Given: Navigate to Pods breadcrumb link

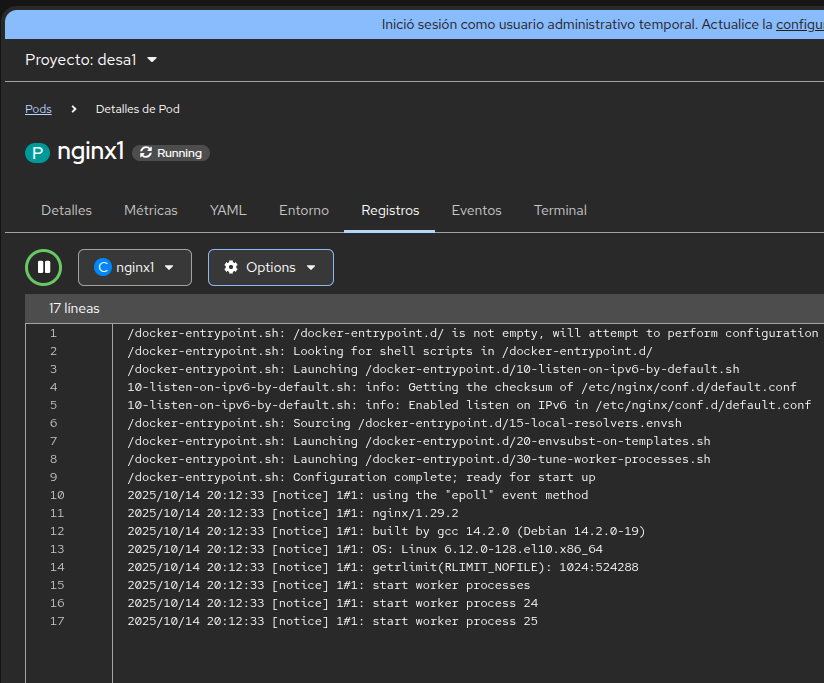Looking at the screenshot, I should [x=38, y=109].
